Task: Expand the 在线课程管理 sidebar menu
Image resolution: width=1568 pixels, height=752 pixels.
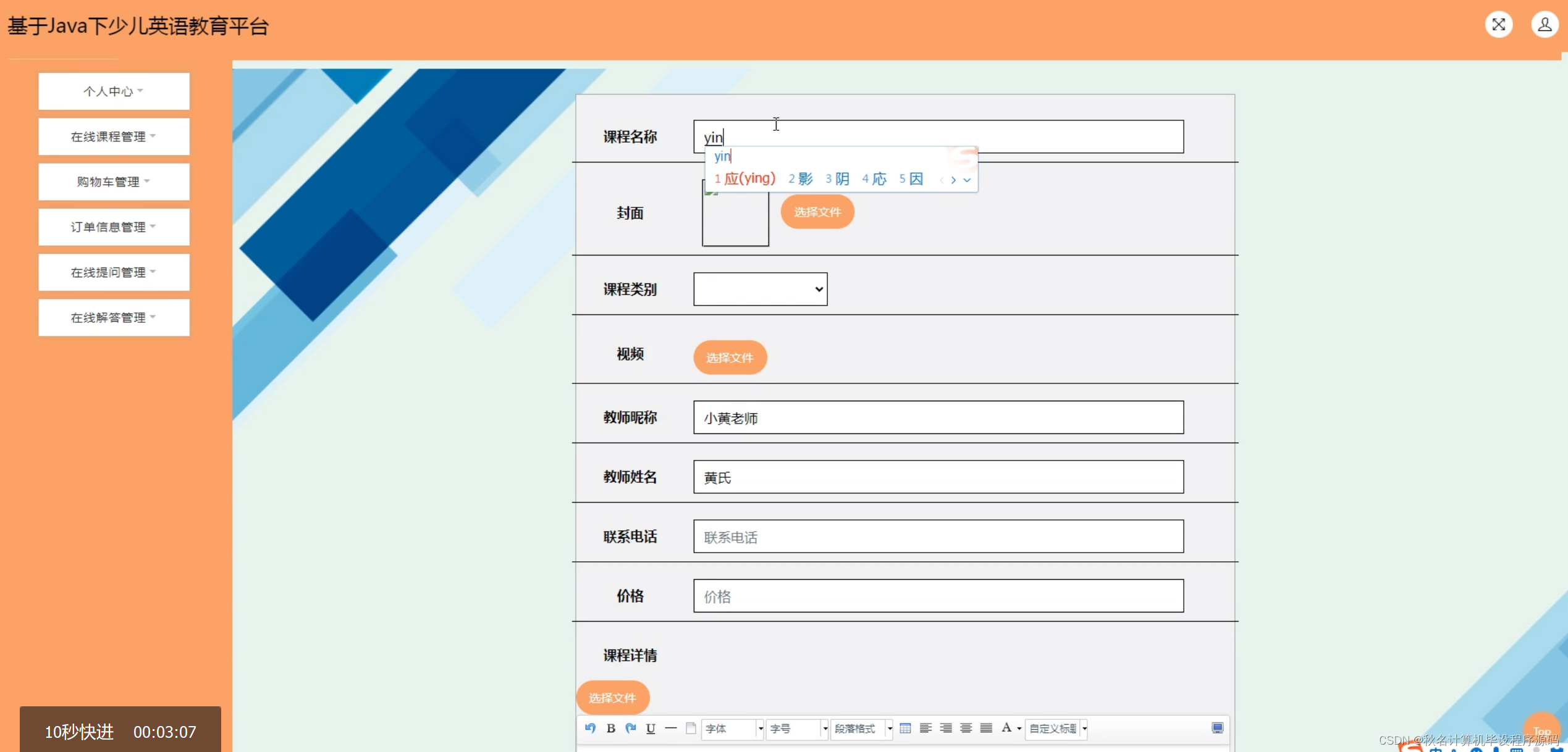Action: [113, 136]
